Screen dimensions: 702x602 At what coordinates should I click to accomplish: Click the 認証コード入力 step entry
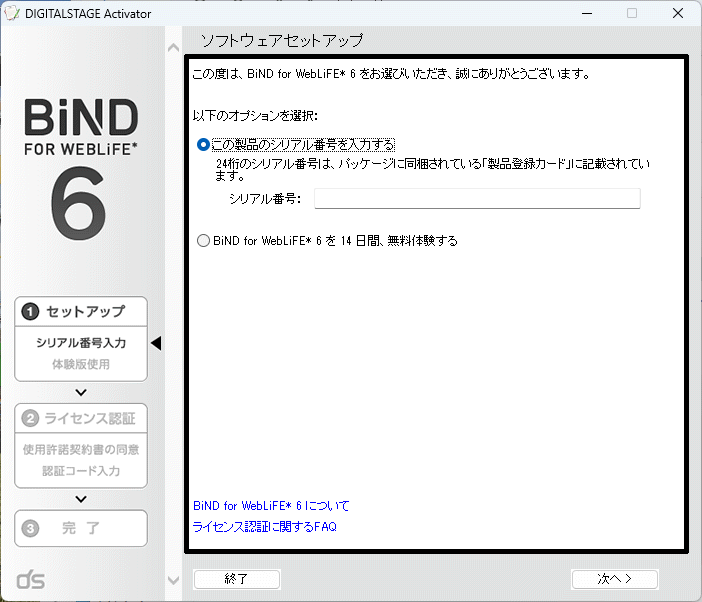coord(81,471)
